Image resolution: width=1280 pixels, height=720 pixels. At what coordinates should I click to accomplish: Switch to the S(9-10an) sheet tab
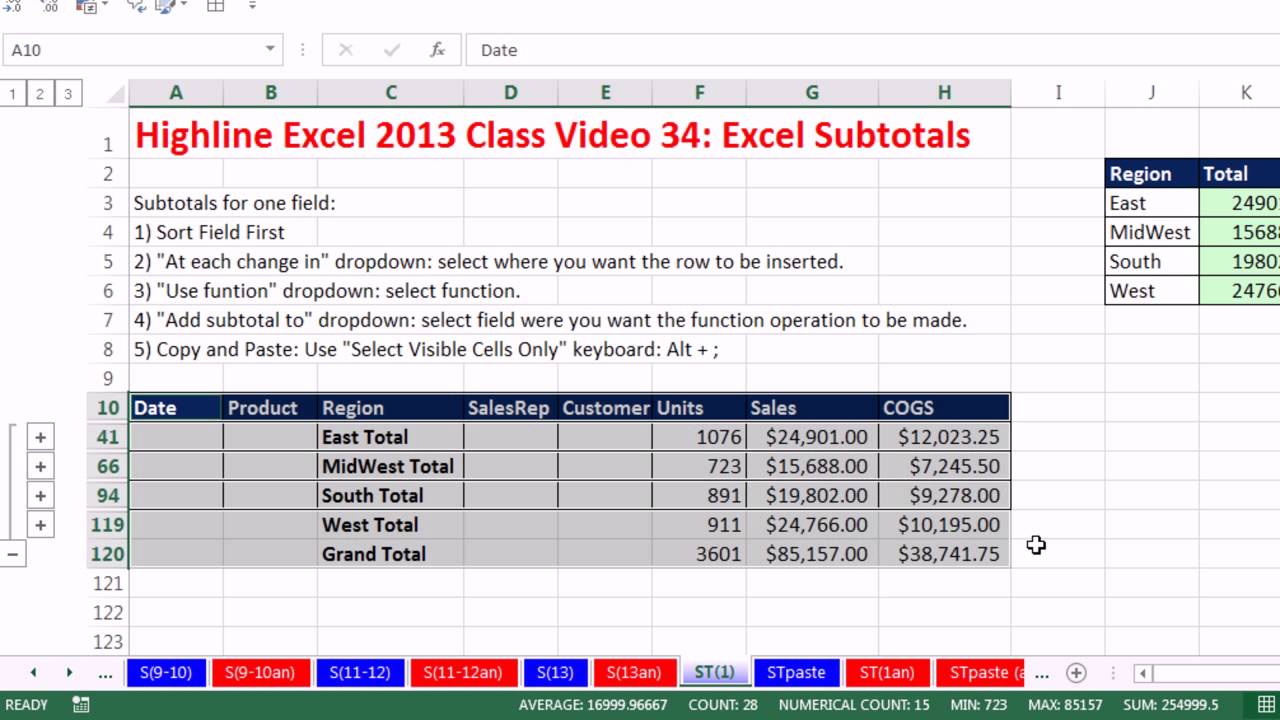pos(258,673)
